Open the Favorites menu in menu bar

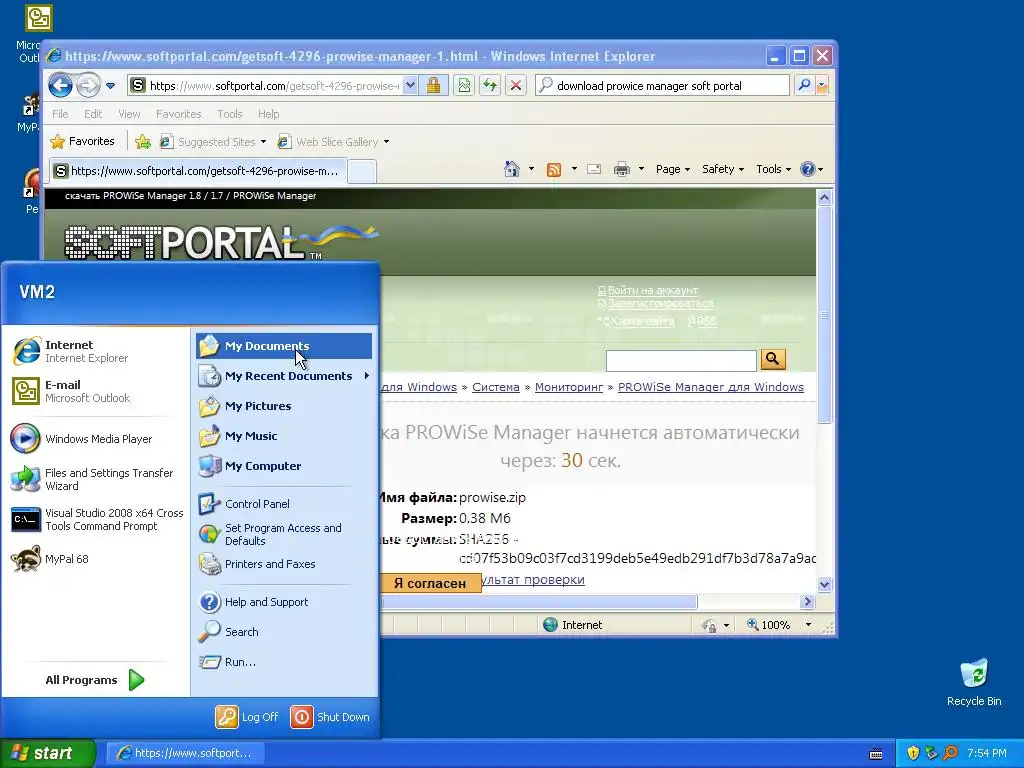coord(178,114)
